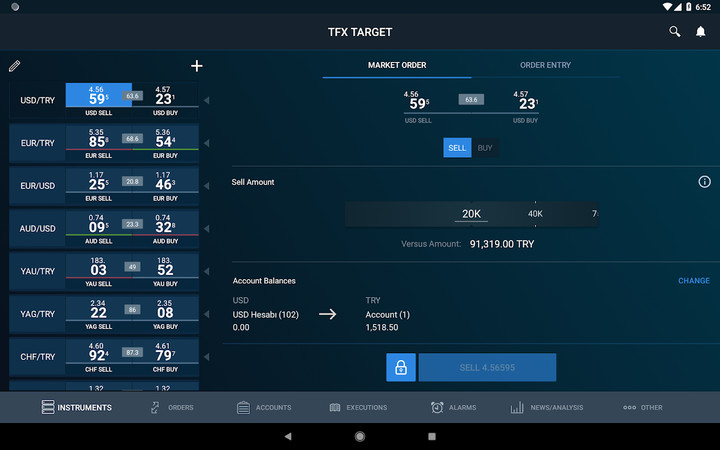This screenshot has height=450, width=720.
Task: Open notifications bell icon
Action: (700, 32)
